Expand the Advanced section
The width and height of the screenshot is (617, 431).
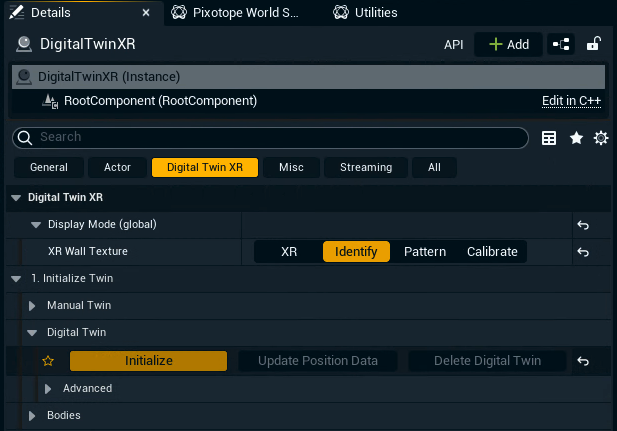pos(48,388)
